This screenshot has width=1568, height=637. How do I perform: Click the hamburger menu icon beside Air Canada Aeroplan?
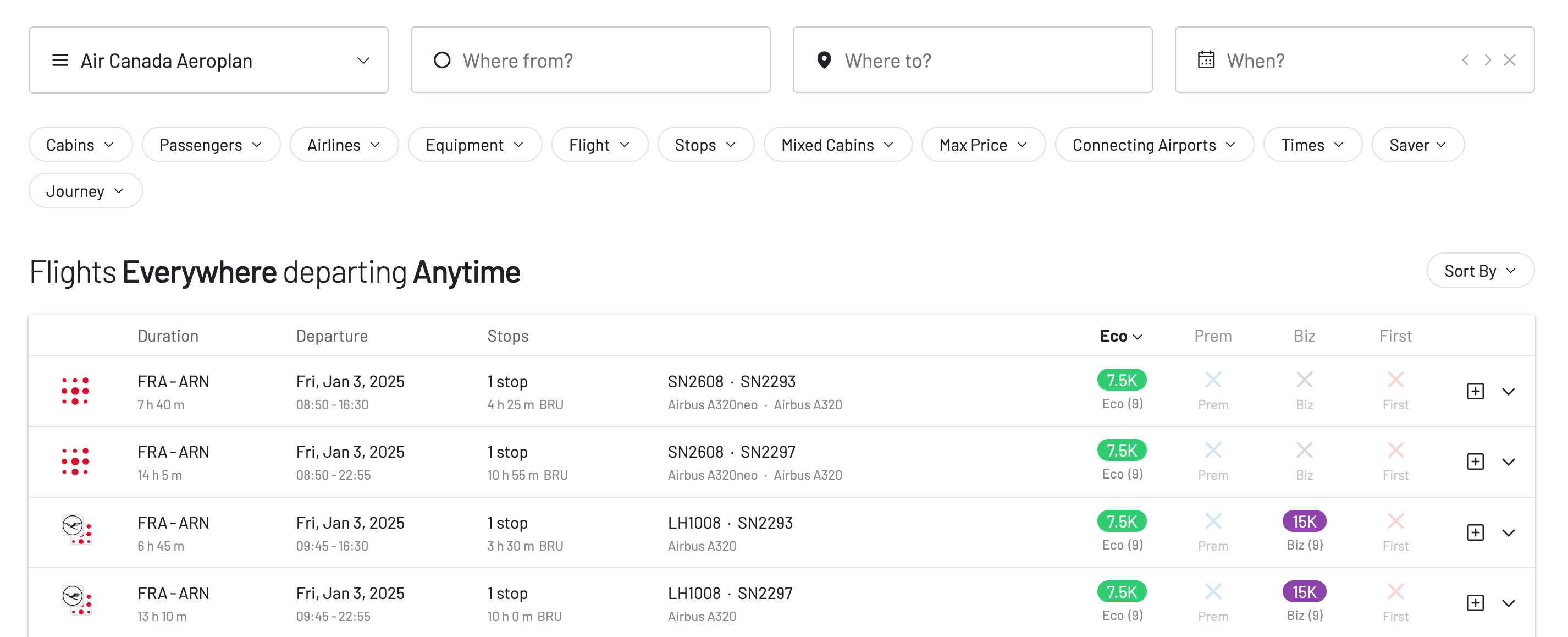[59, 61]
